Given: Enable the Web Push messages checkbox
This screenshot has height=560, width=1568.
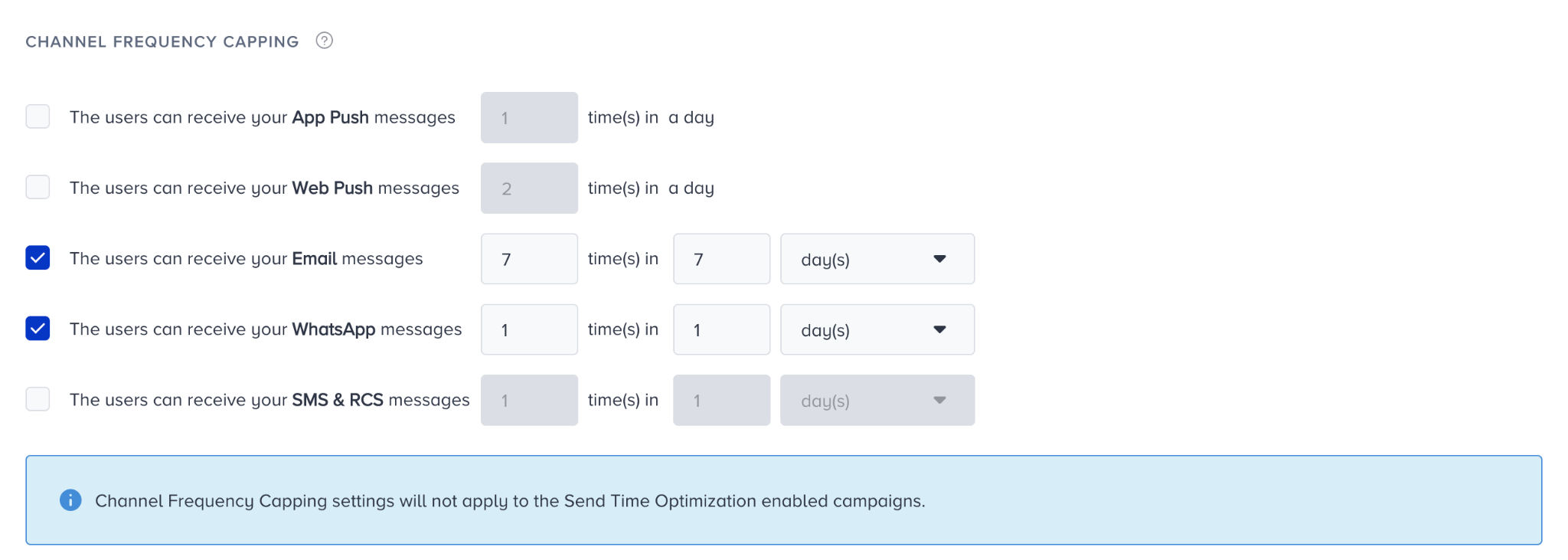Looking at the screenshot, I should click(38, 187).
